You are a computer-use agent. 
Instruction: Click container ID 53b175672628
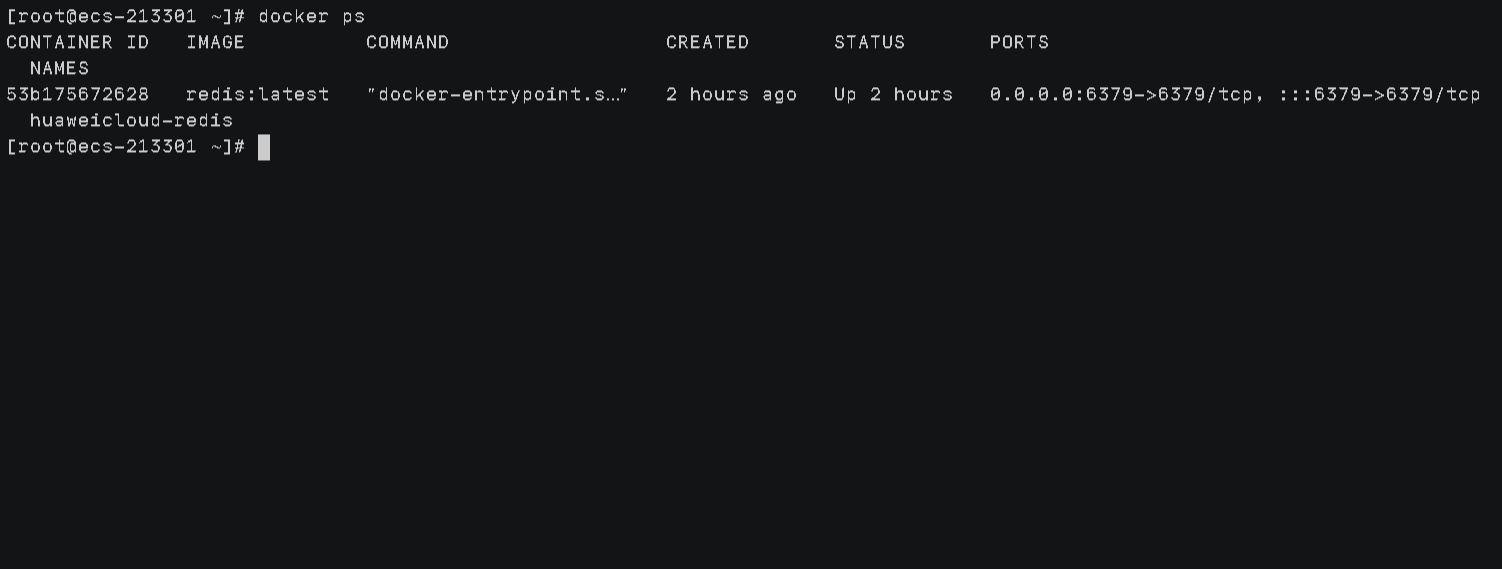pos(78,94)
